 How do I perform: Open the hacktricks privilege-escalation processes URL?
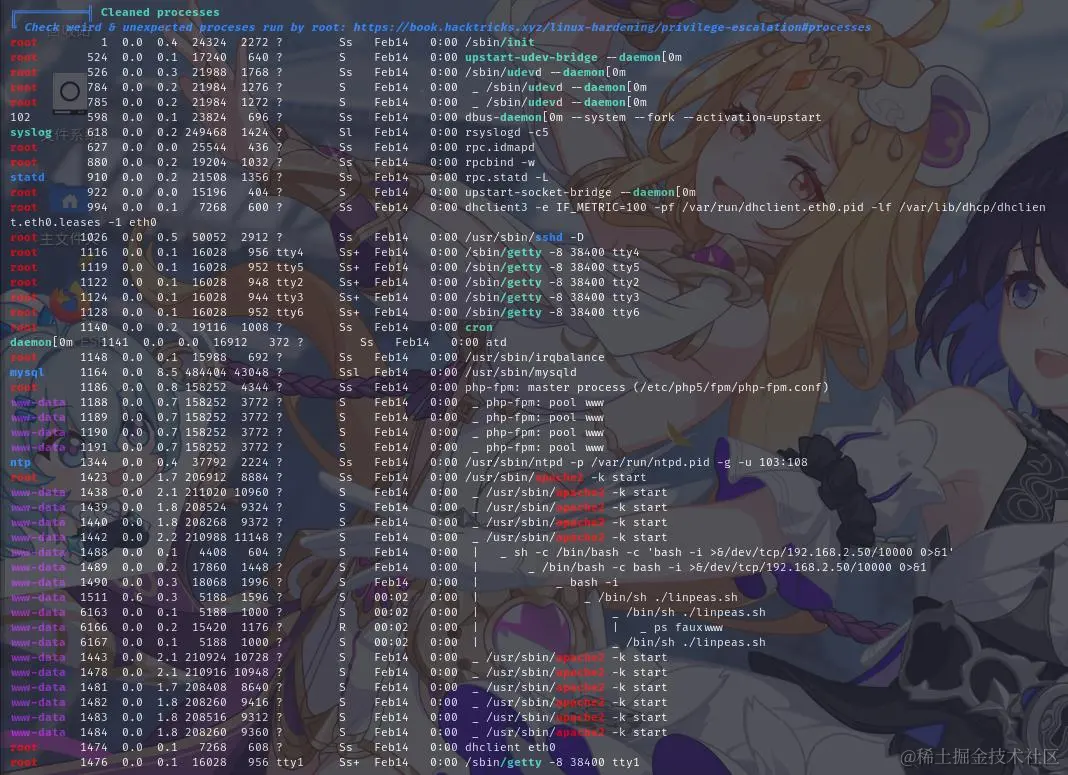click(612, 27)
